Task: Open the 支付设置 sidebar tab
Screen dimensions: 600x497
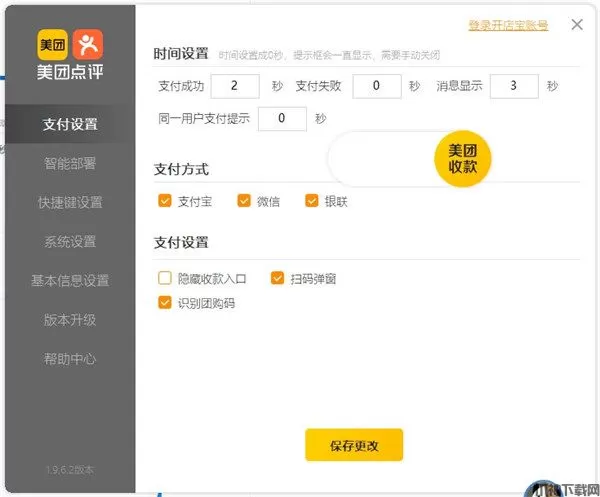Action: pos(70,124)
